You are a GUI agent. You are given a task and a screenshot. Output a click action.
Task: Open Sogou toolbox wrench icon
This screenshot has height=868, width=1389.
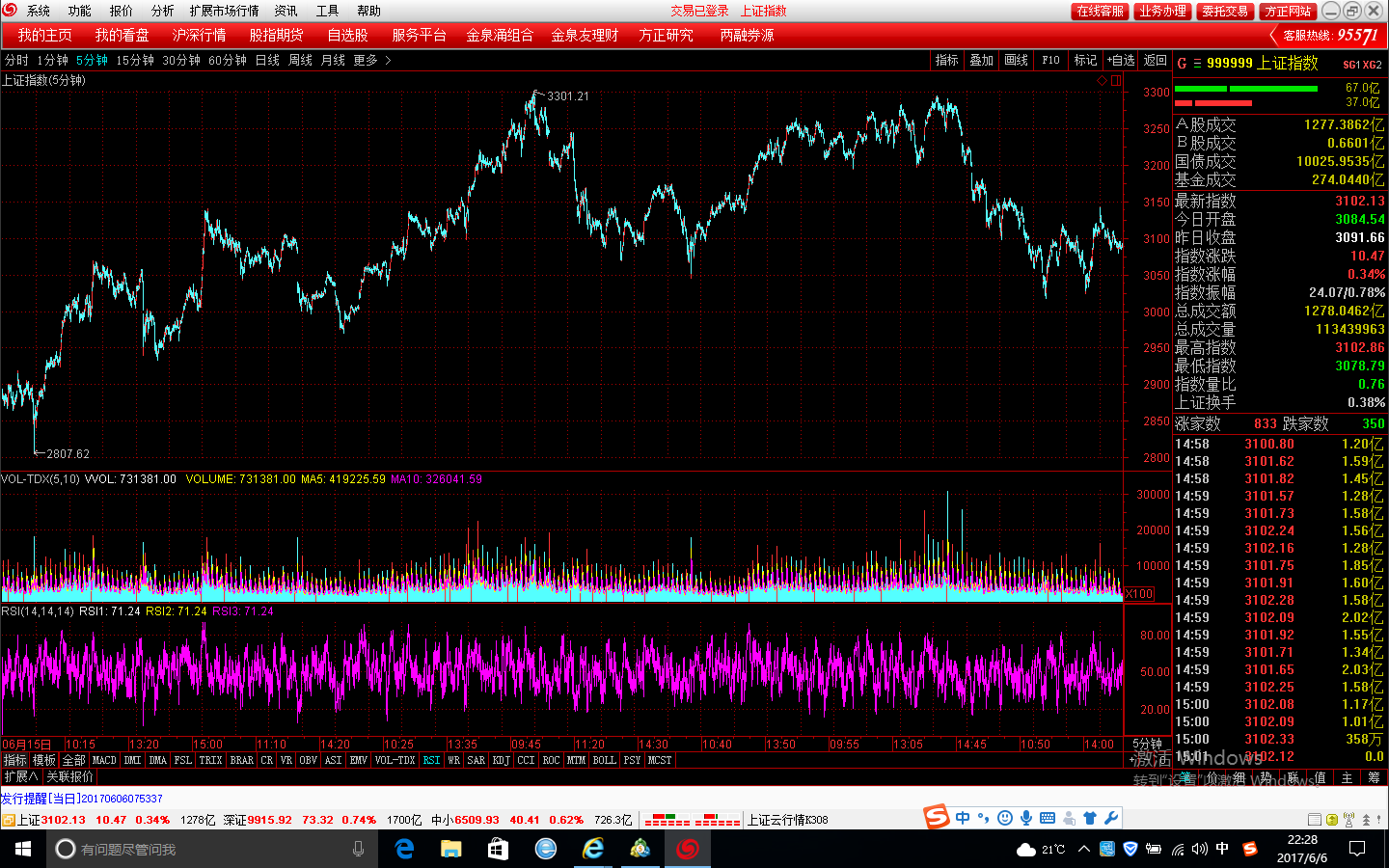[x=1111, y=818]
